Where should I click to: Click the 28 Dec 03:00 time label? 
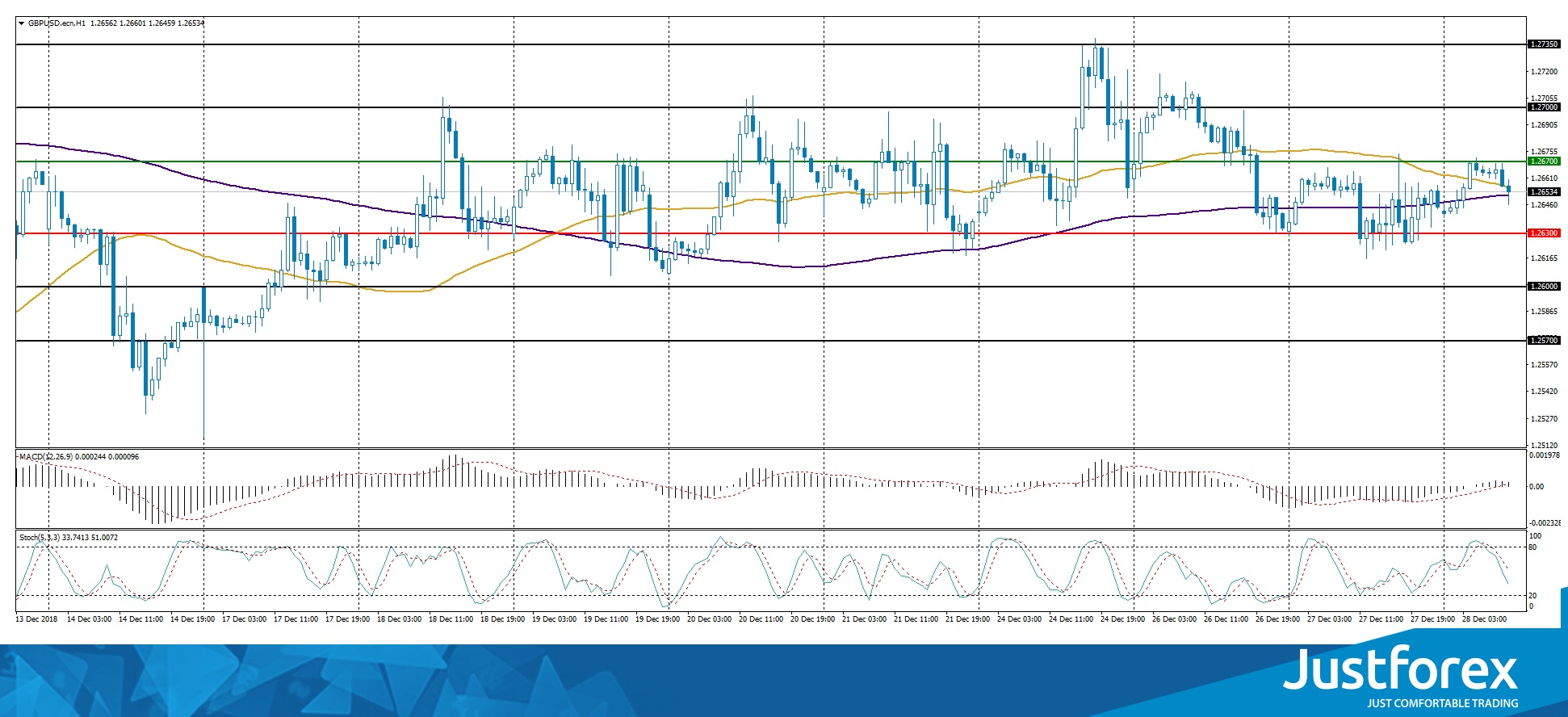click(x=1484, y=619)
